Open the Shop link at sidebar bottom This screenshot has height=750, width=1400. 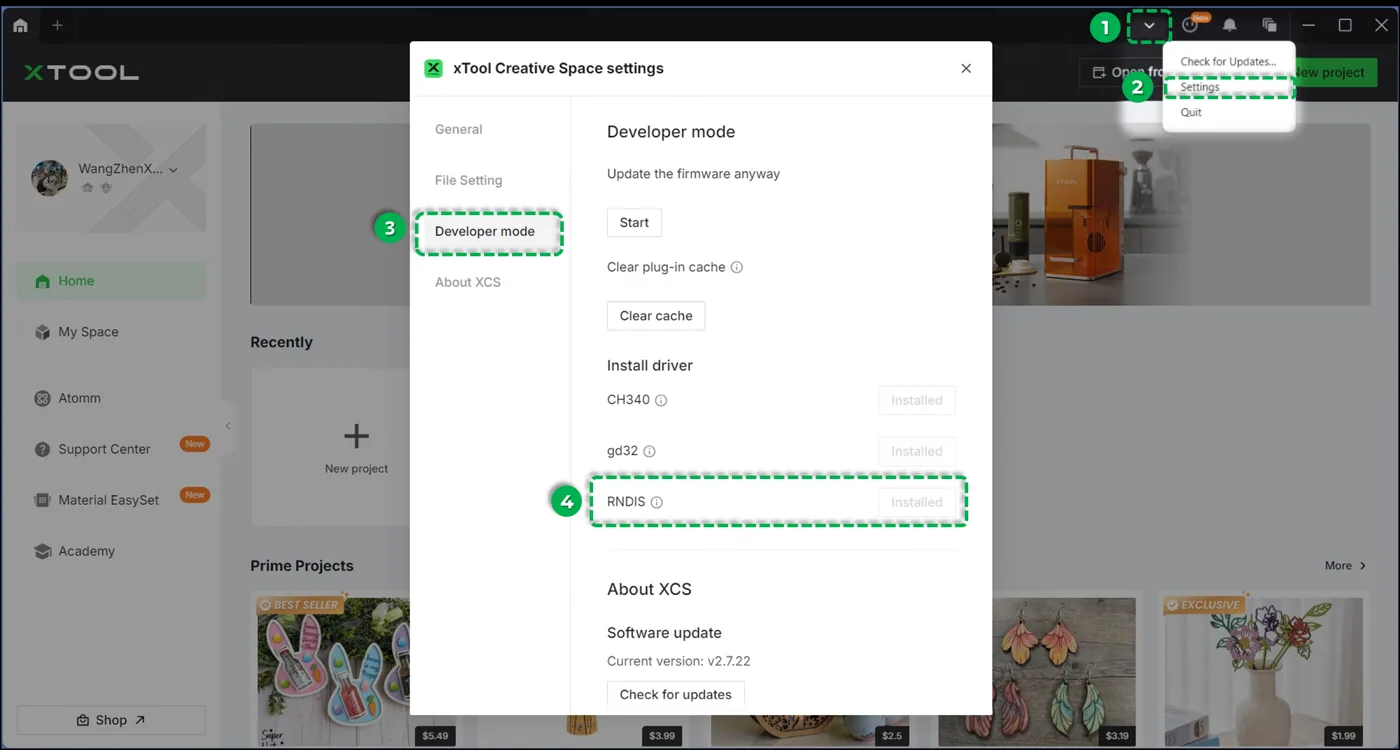click(x=111, y=720)
